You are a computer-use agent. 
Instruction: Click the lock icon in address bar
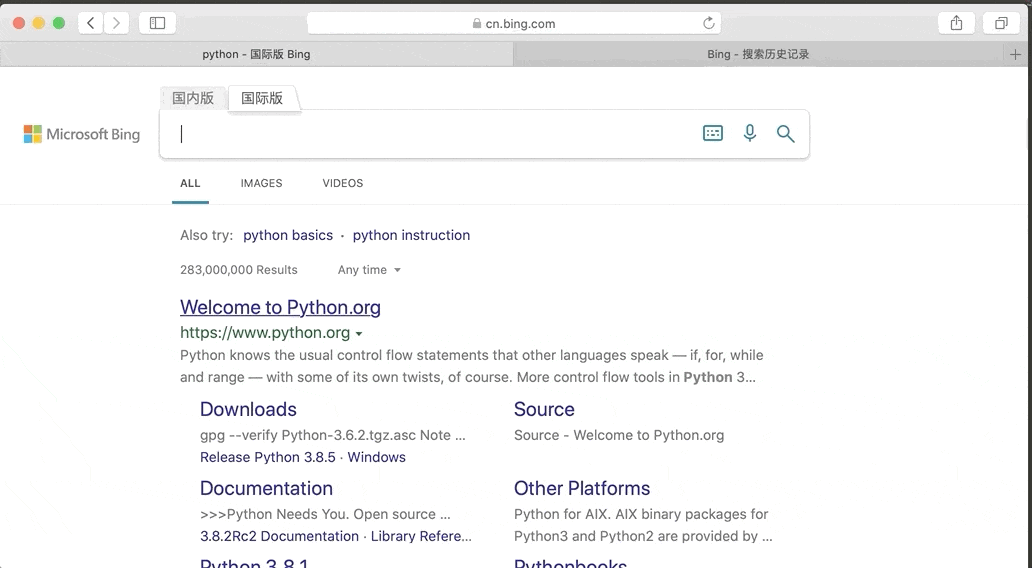tap(477, 23)
